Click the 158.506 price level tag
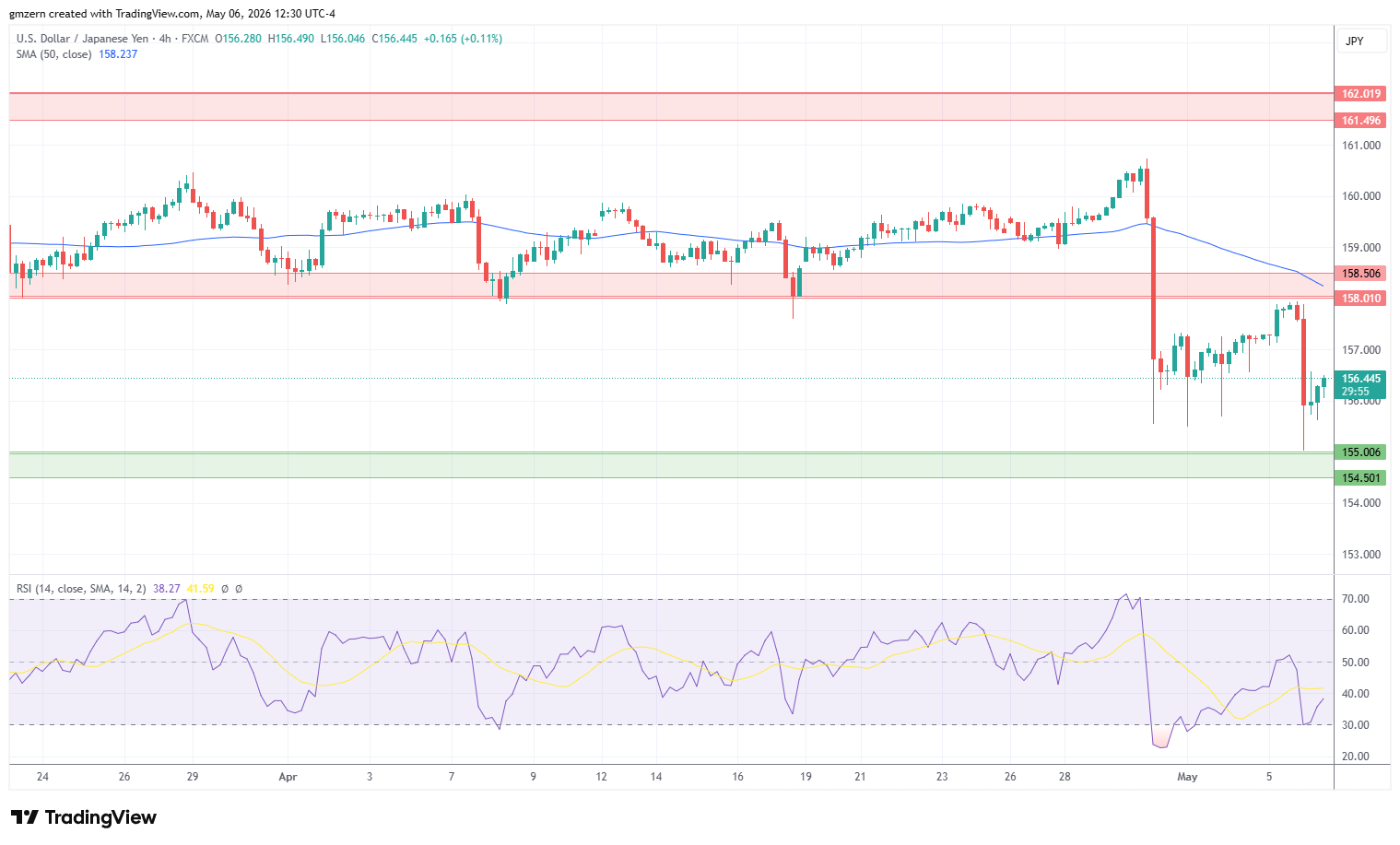 pyautogui.click(x=1360, y=274)
